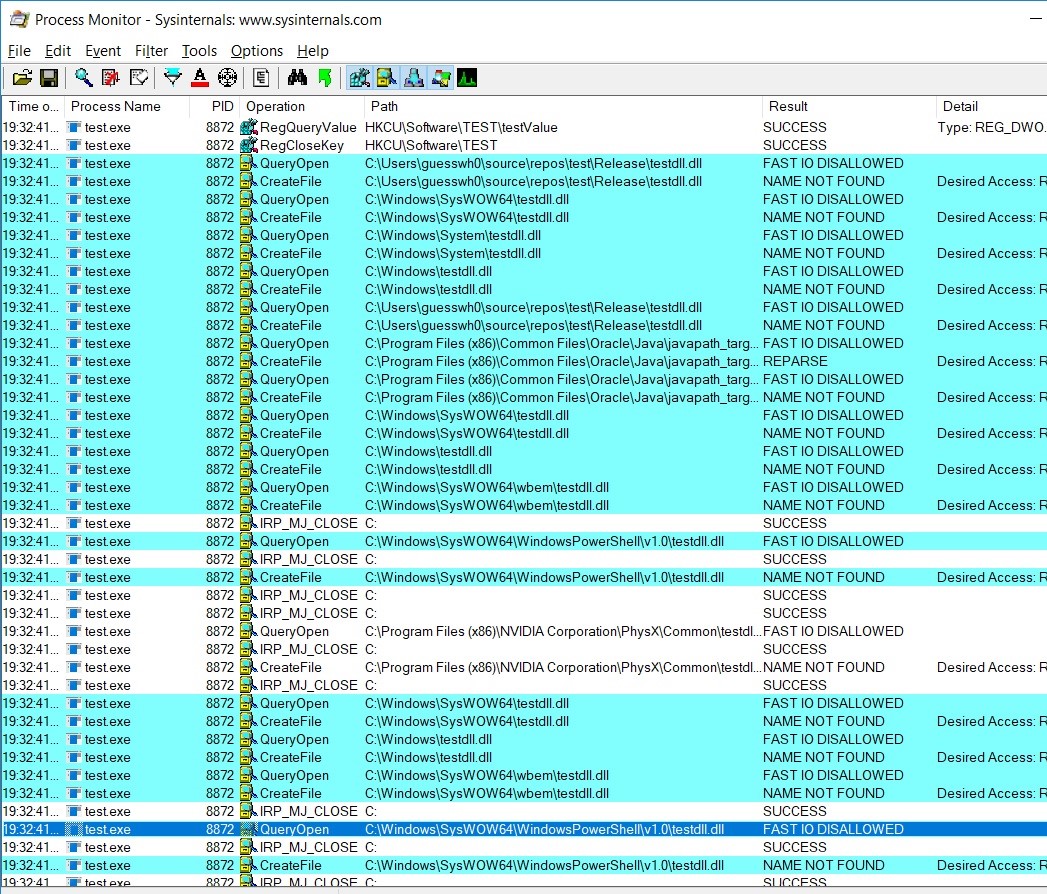Open the Process Tree toolbar icon

[260, 78]
